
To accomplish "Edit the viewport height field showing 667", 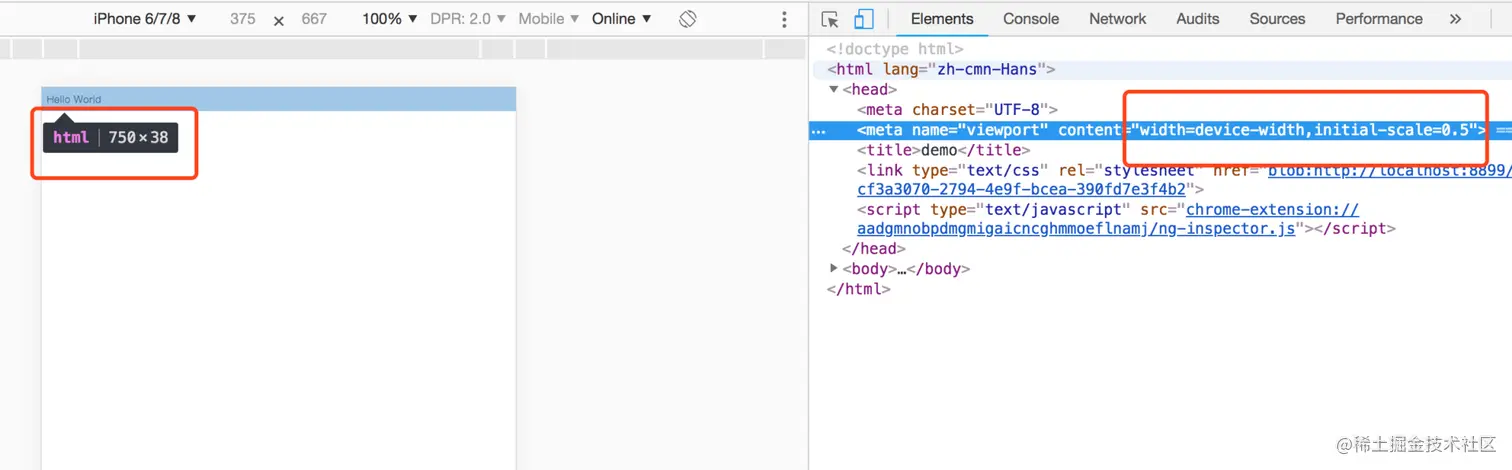I will 314,19.
